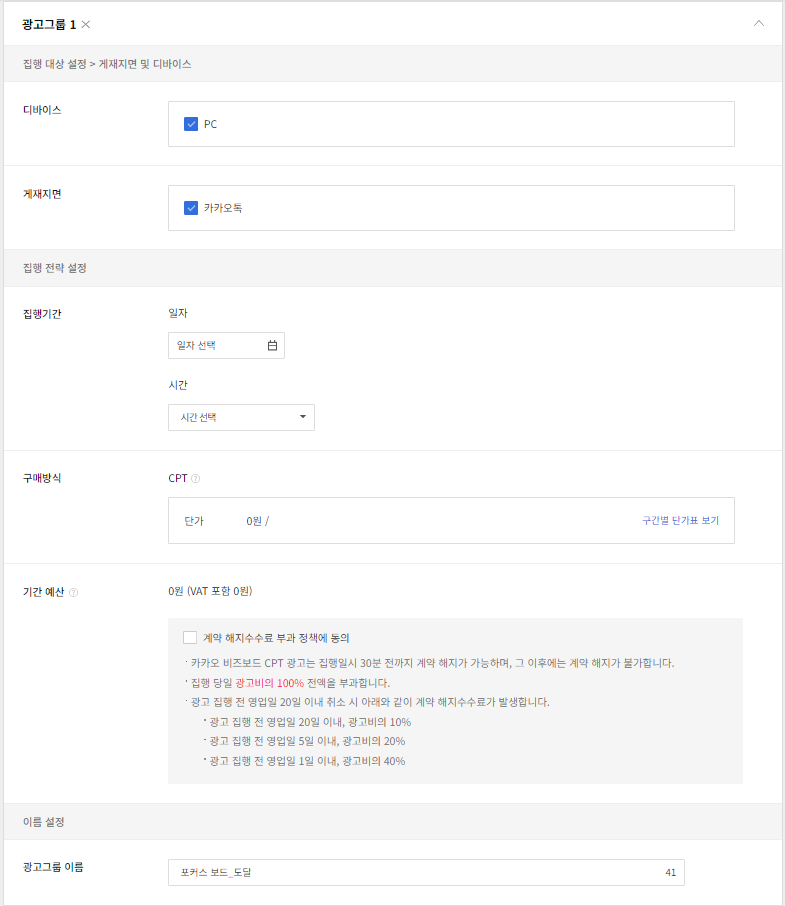Uncheck the 카카오톡 placement checkbox
The image size is (785, 906).
191,208
